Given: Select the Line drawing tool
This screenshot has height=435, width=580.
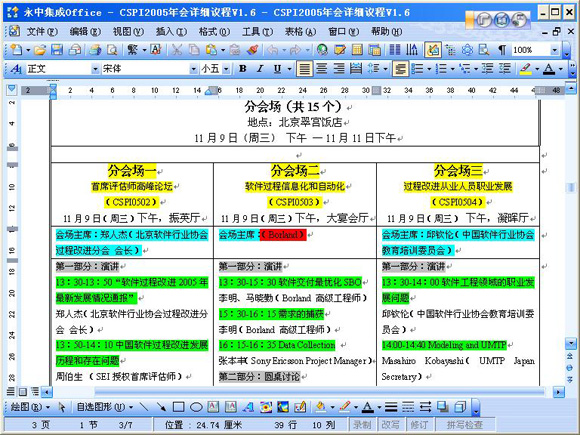Looking at the screenshot, I should click(144, 407).
